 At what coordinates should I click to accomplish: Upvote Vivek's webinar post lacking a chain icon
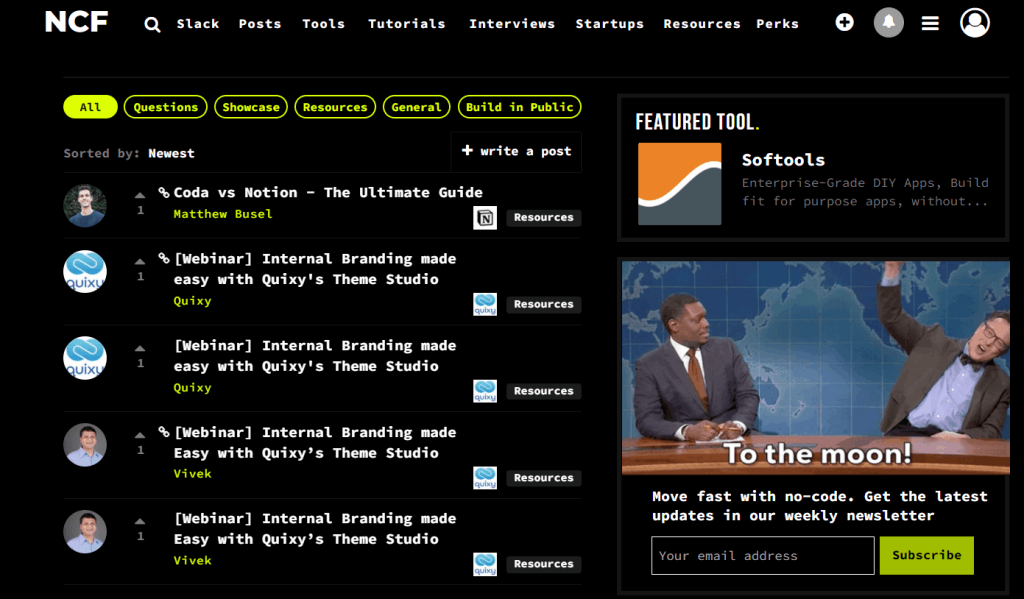pos(140,521)
